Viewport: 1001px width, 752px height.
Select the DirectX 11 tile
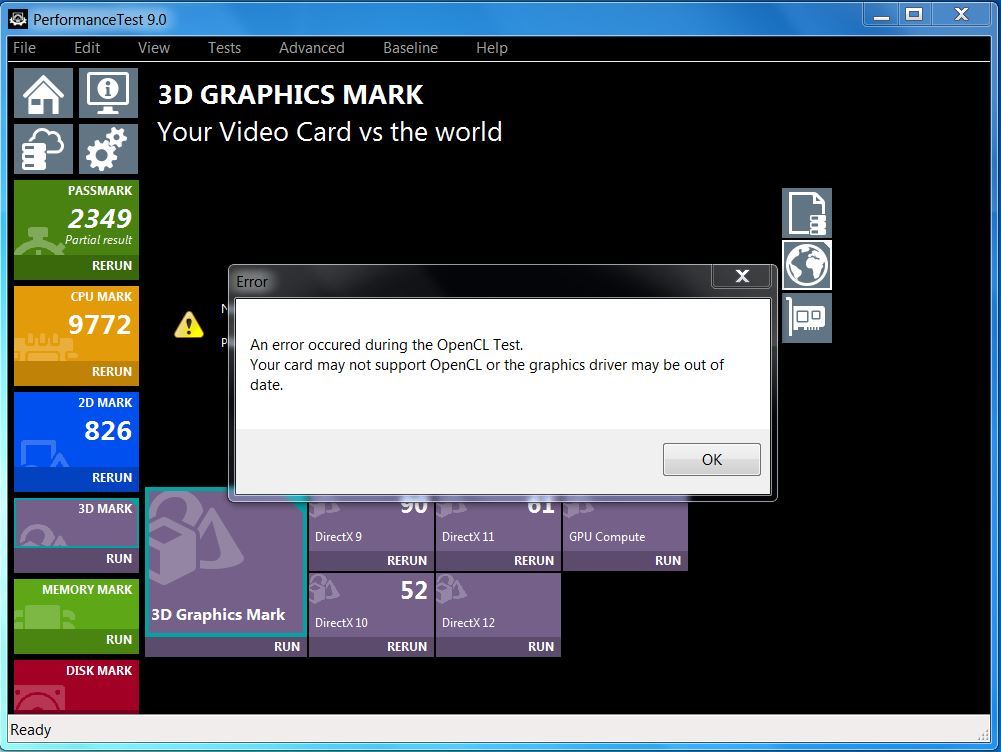[x=498, y=527]
